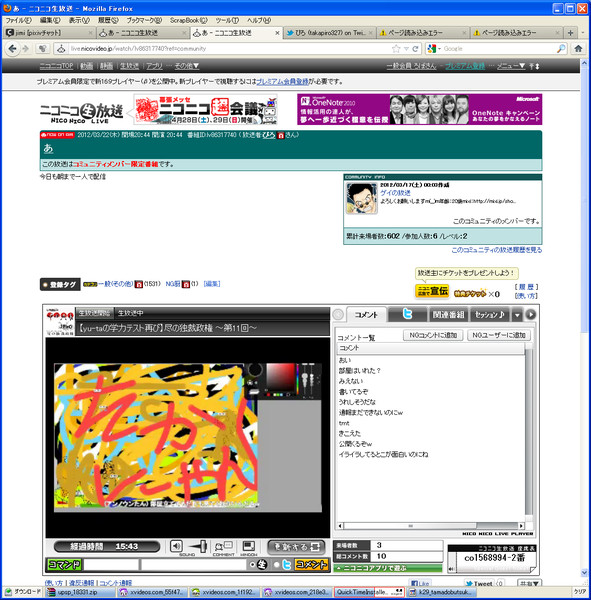This screenshot has width=591, height=600.
Task: Click the 特典チケット ticket icon
Action: pos(470,293)
